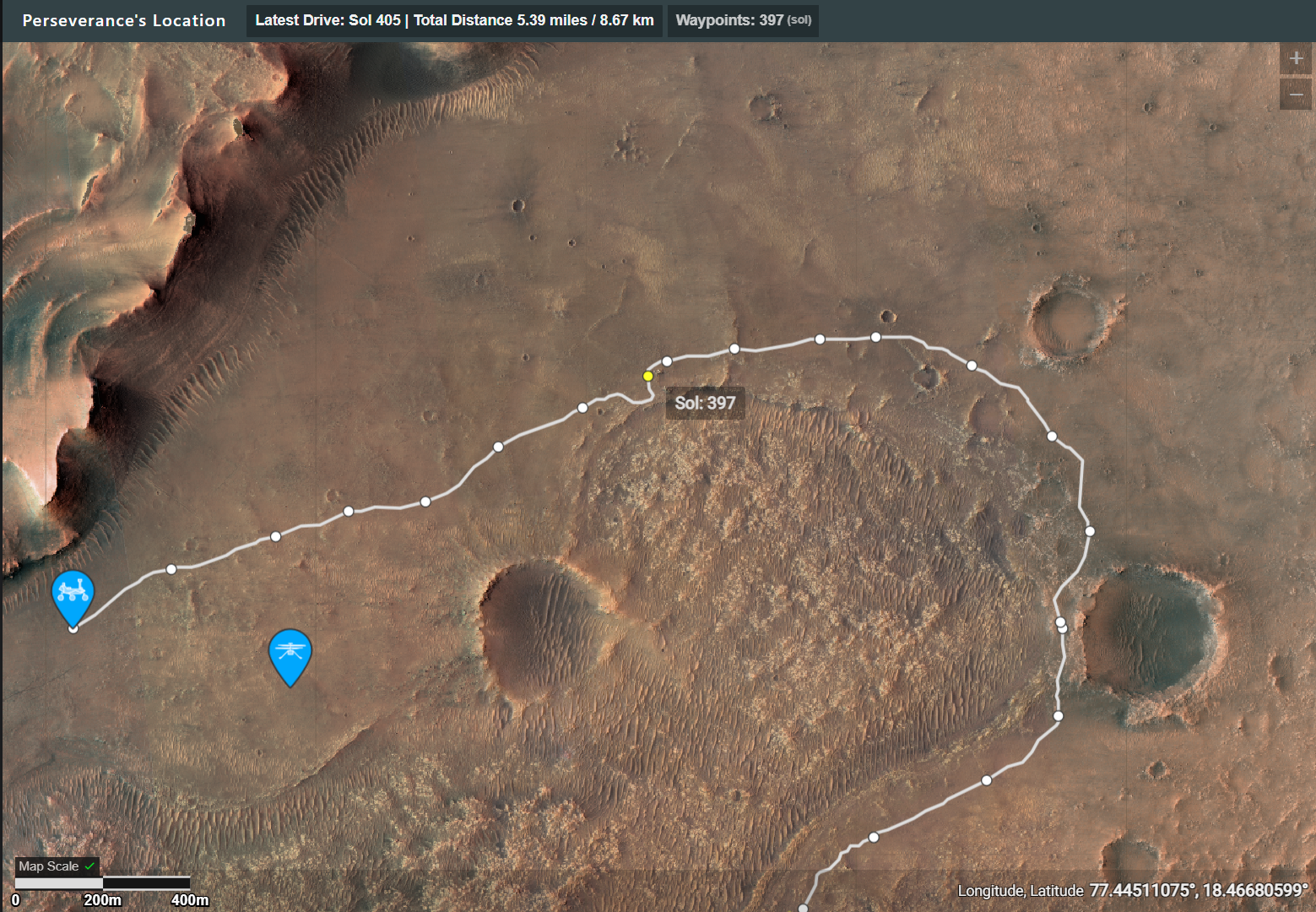The image size is (1316, 912).
Task: Select the Ingenuity helicopter location pin
Action: coord(290,657)
